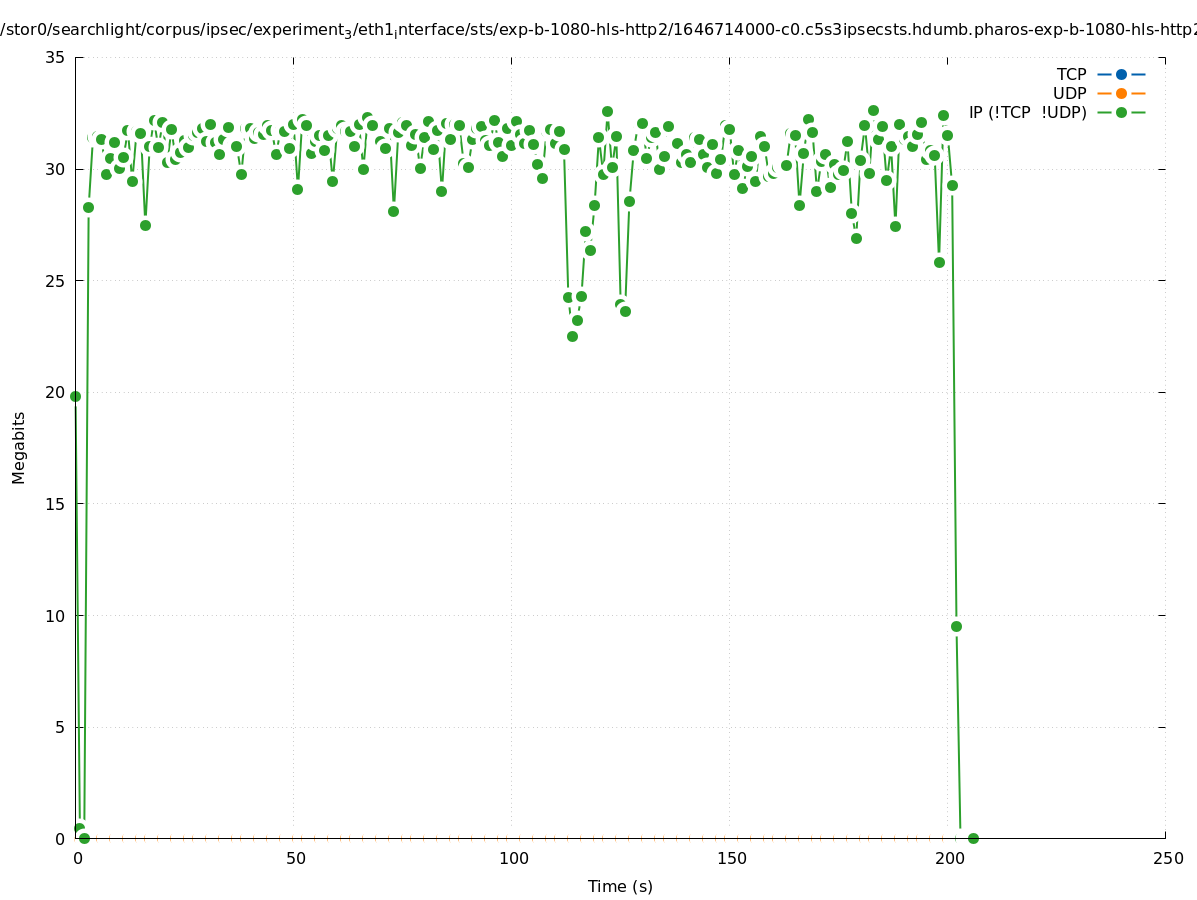Click the falling data point near 9.5 Megabits
The image size is (1197, 900).
(956, 626)
